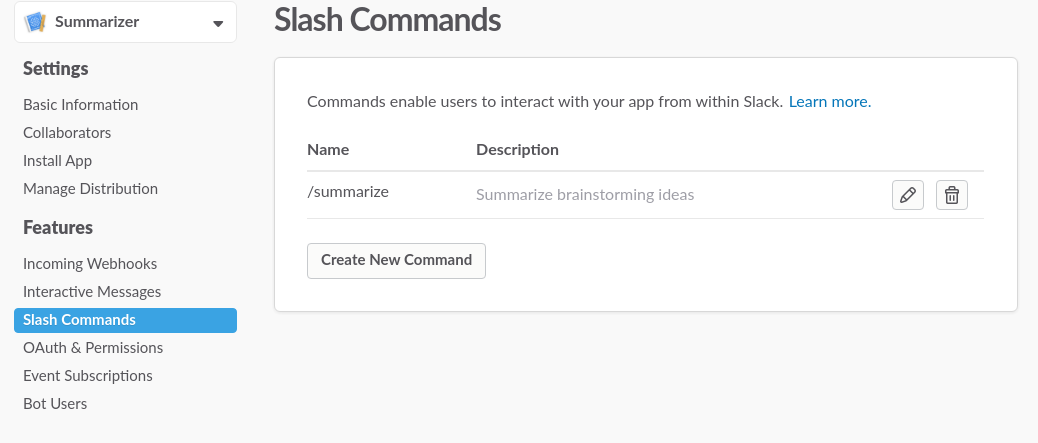Screen dimensions: 1038x443
Task: Open the Bot Users page
Action: (x=55, y=403)
